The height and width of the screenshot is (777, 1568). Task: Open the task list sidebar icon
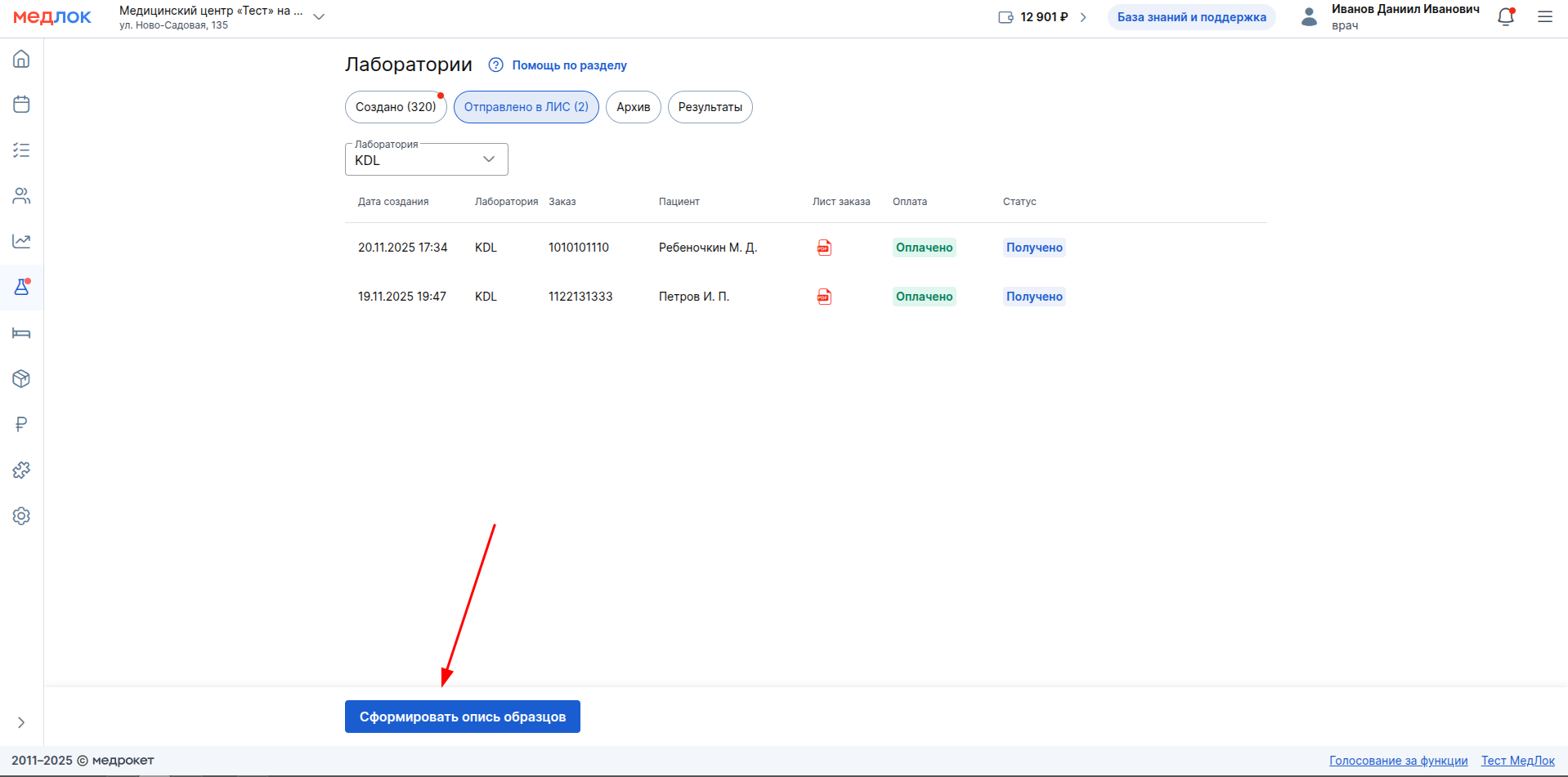tap(21, 150)
